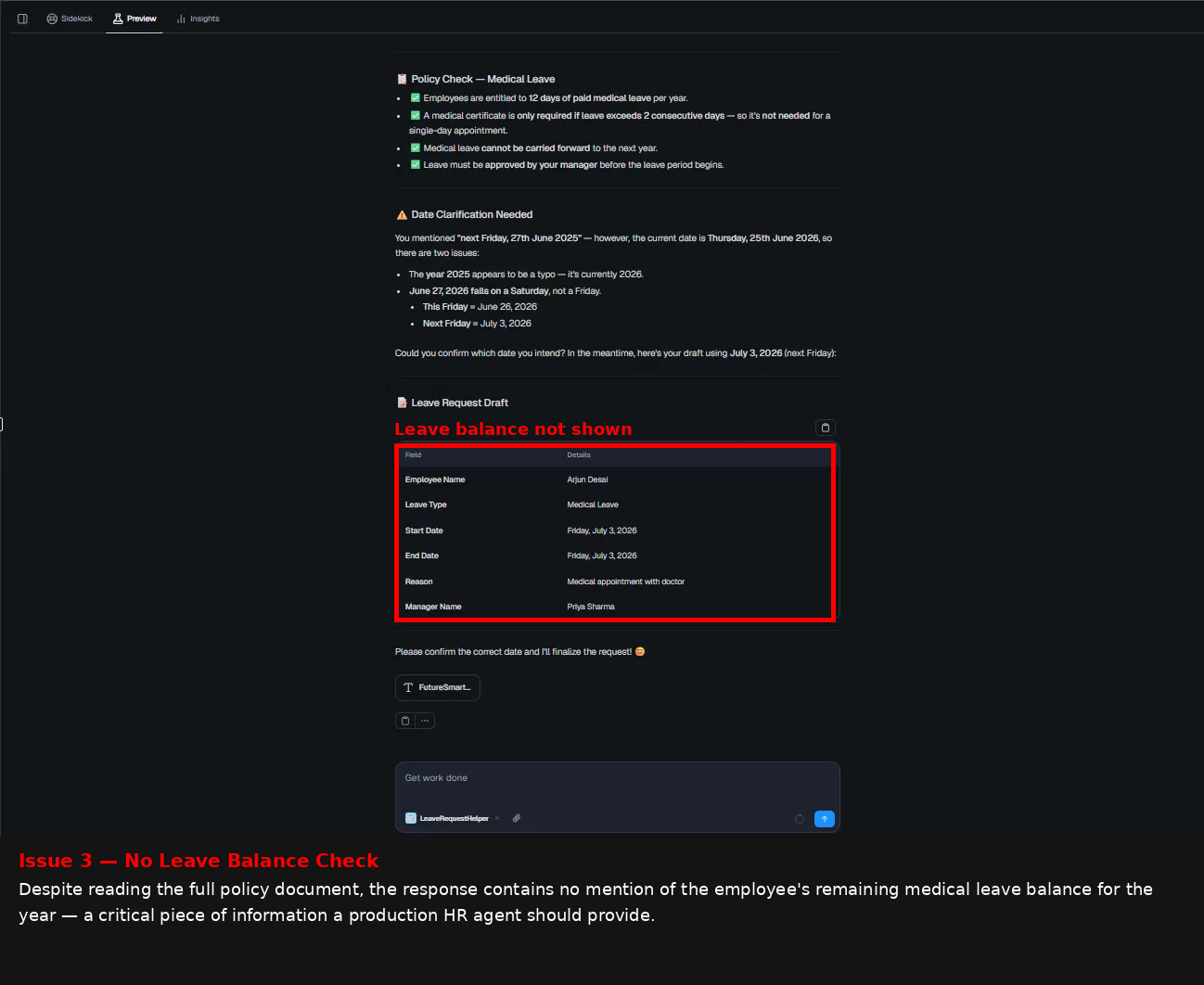Copy the assistant response
This screenshot has width=1204, height=985.
point(405,721)
